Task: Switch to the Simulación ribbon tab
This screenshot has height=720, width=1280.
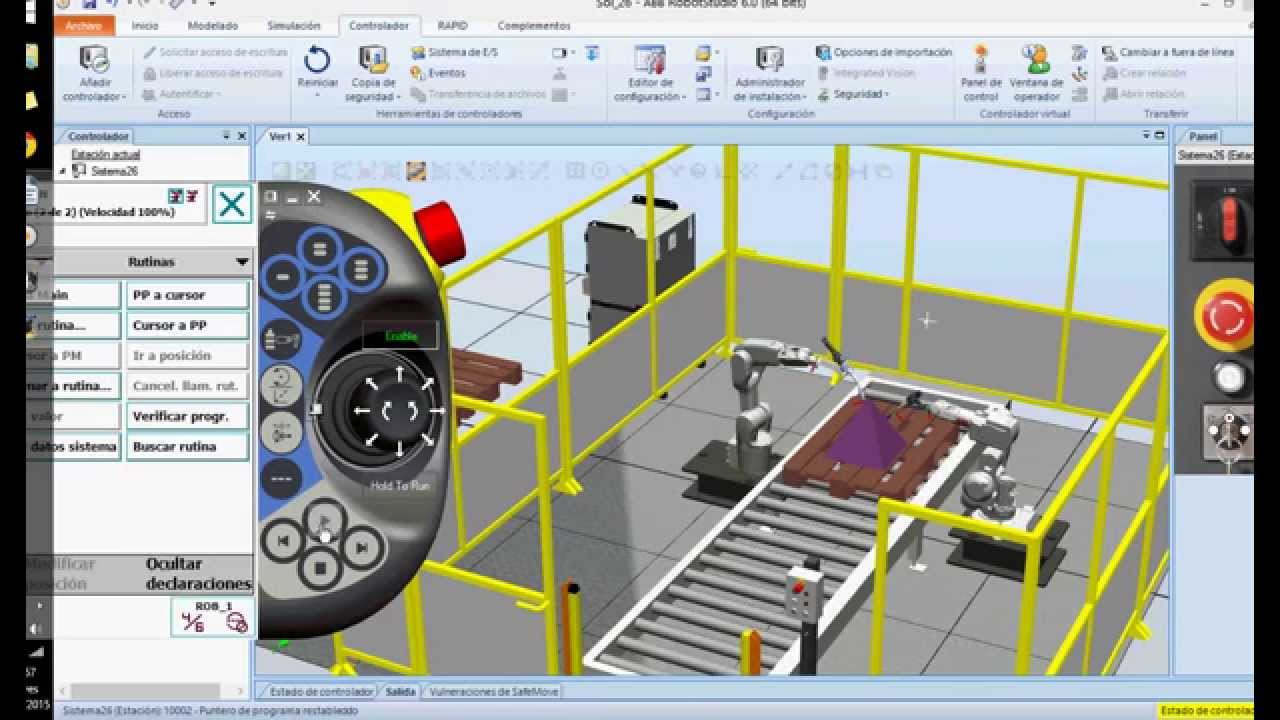Action: tap(294, 26)
